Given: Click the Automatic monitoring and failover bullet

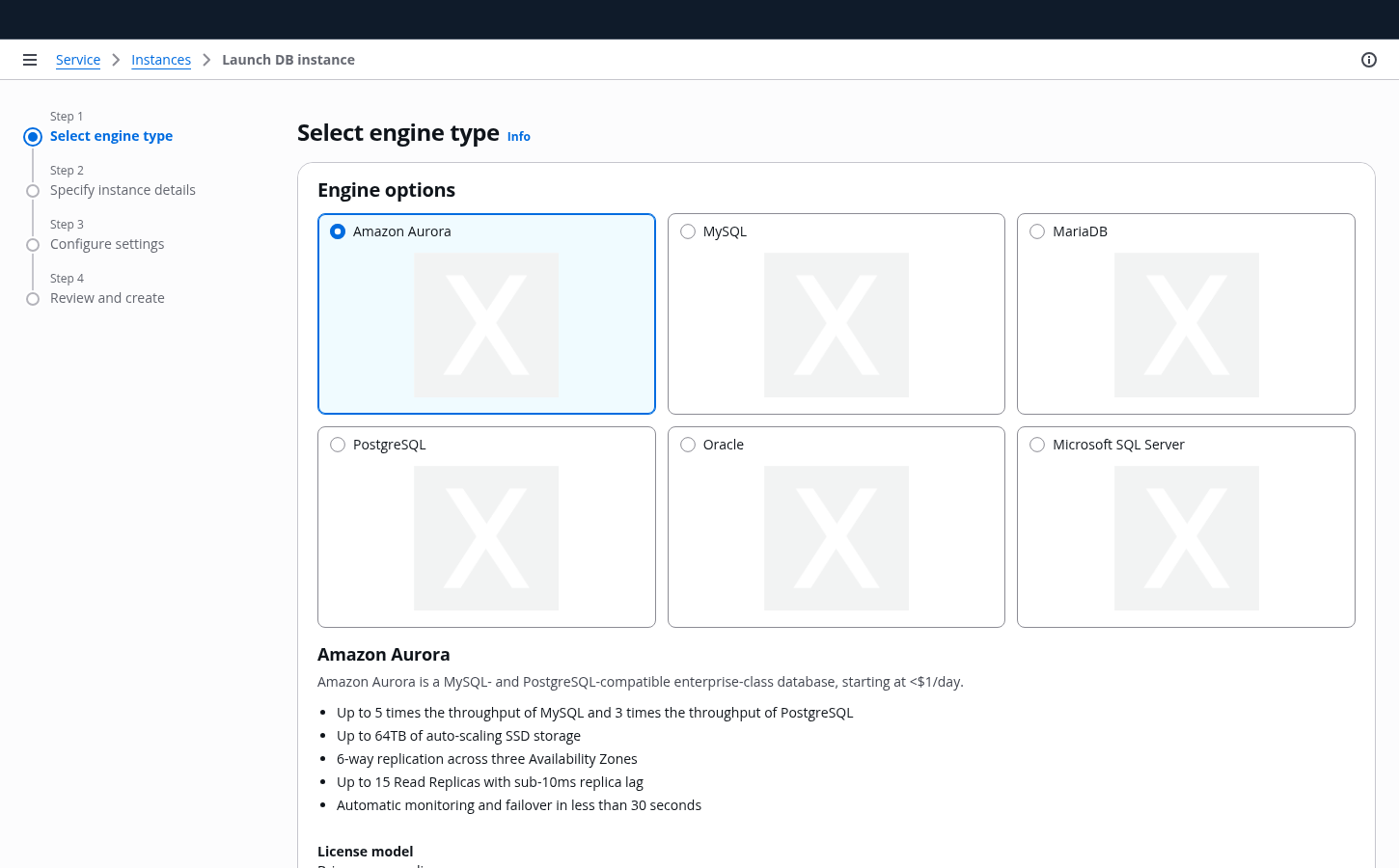Looking at the screenshot, I should point(519,805).
